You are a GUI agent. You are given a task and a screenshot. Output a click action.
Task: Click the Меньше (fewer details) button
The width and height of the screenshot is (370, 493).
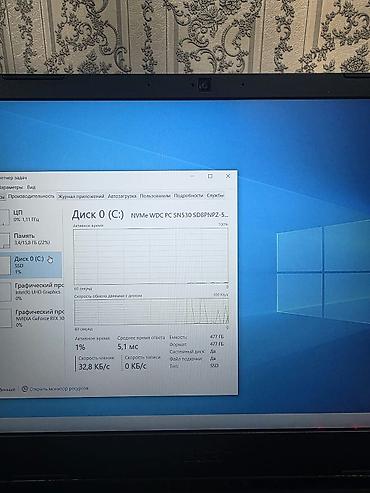pos(7,389)
